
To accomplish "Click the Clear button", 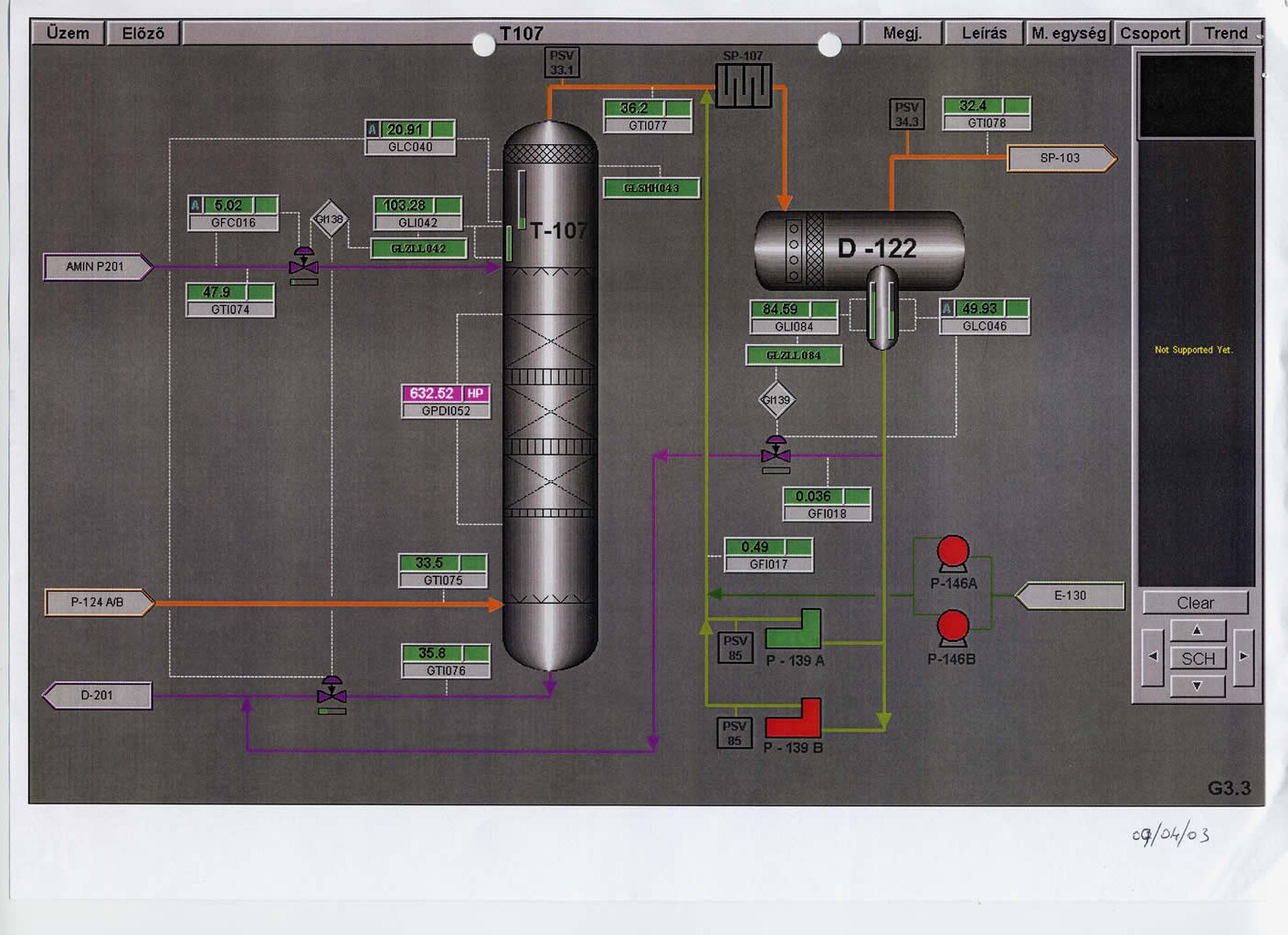I will (x=1195, y=603).
